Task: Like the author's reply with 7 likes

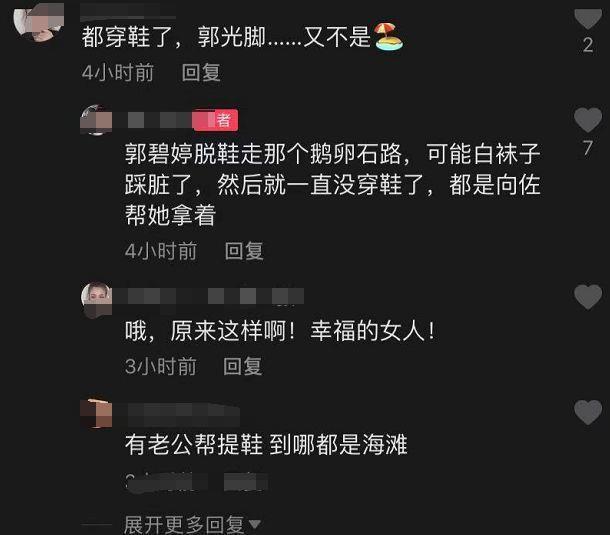Action: pos(588,119)
